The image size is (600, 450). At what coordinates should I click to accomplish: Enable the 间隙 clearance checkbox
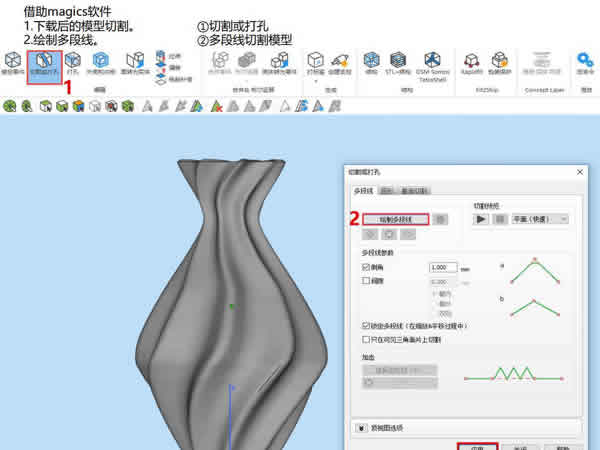click(x=366, y=282)
